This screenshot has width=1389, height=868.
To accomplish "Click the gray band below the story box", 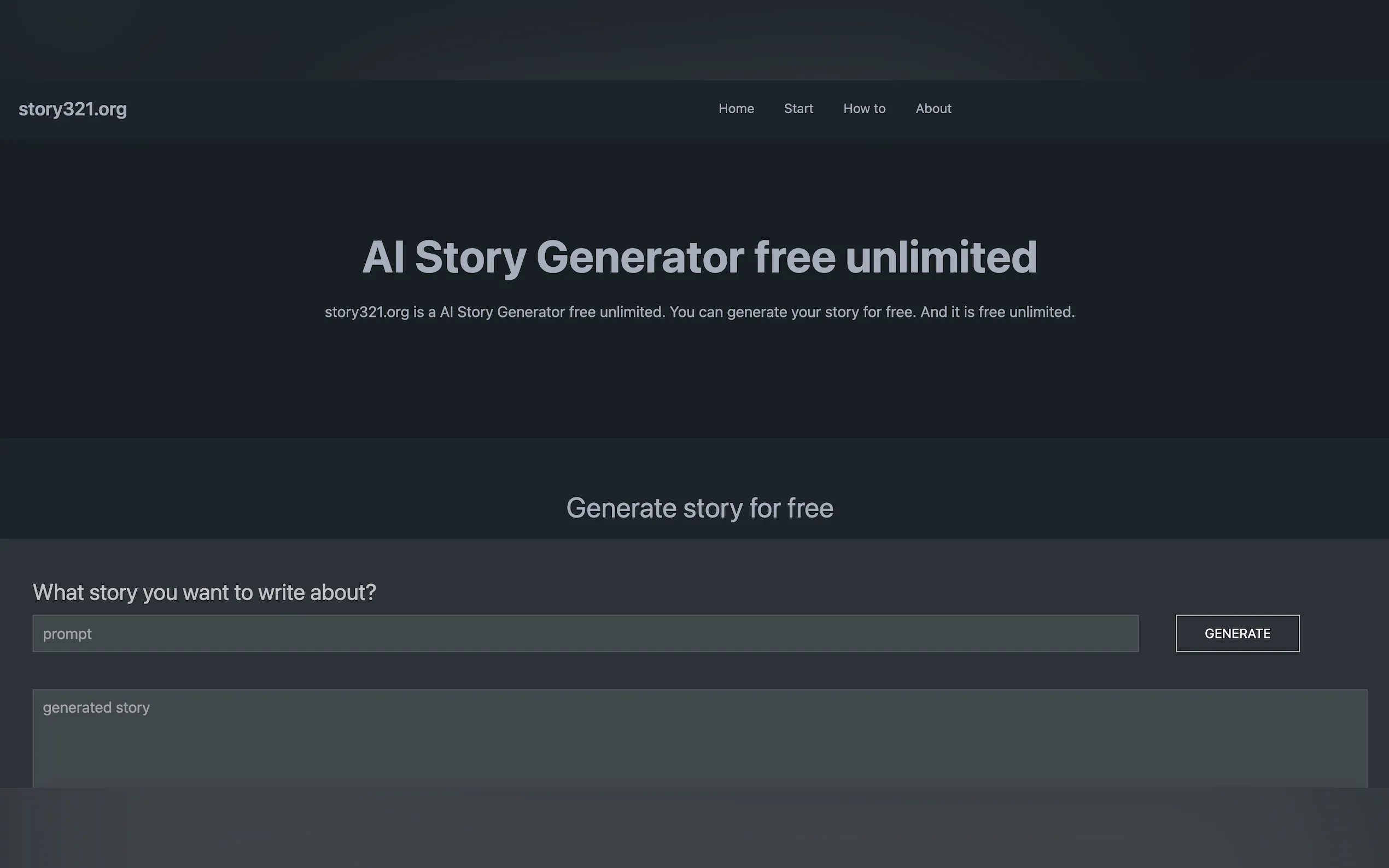I will click(694, 828).
